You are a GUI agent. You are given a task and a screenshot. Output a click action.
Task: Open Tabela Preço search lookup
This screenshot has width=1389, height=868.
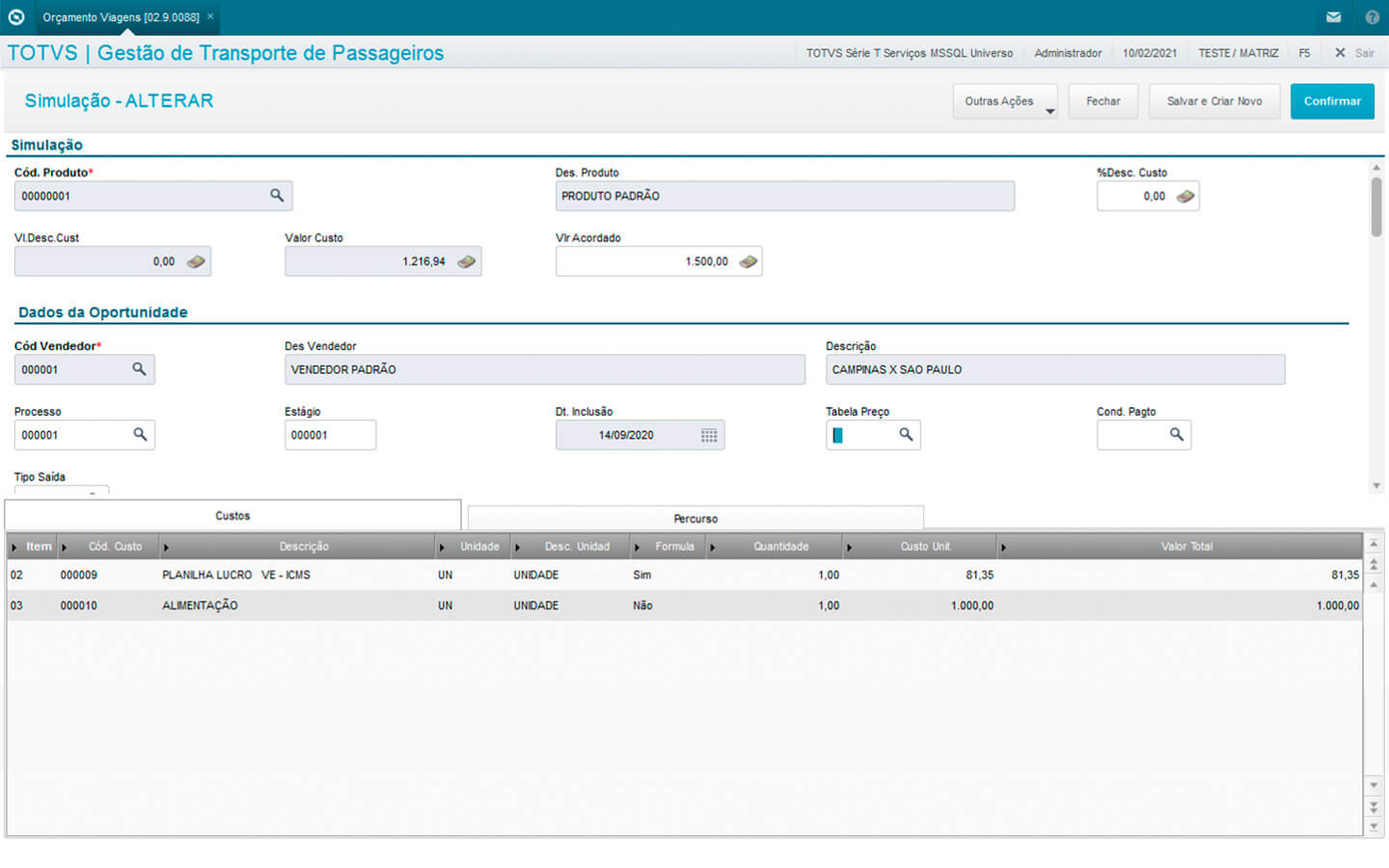tap(906, 435)
